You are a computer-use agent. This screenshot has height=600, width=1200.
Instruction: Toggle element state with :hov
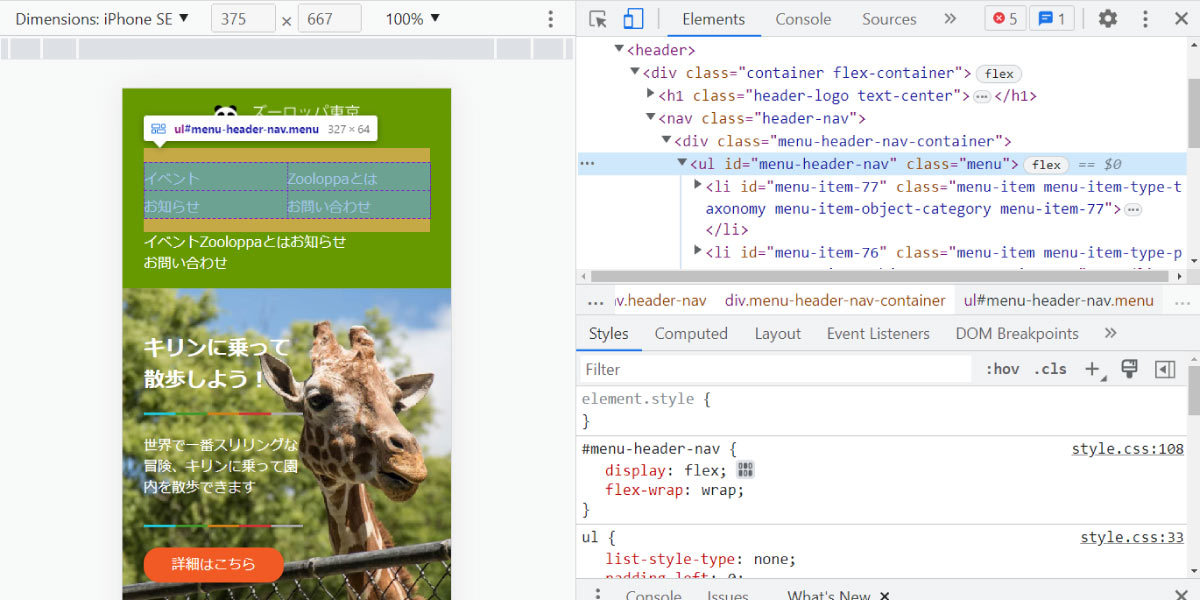pyautogui.click(x=1002, y=369)
